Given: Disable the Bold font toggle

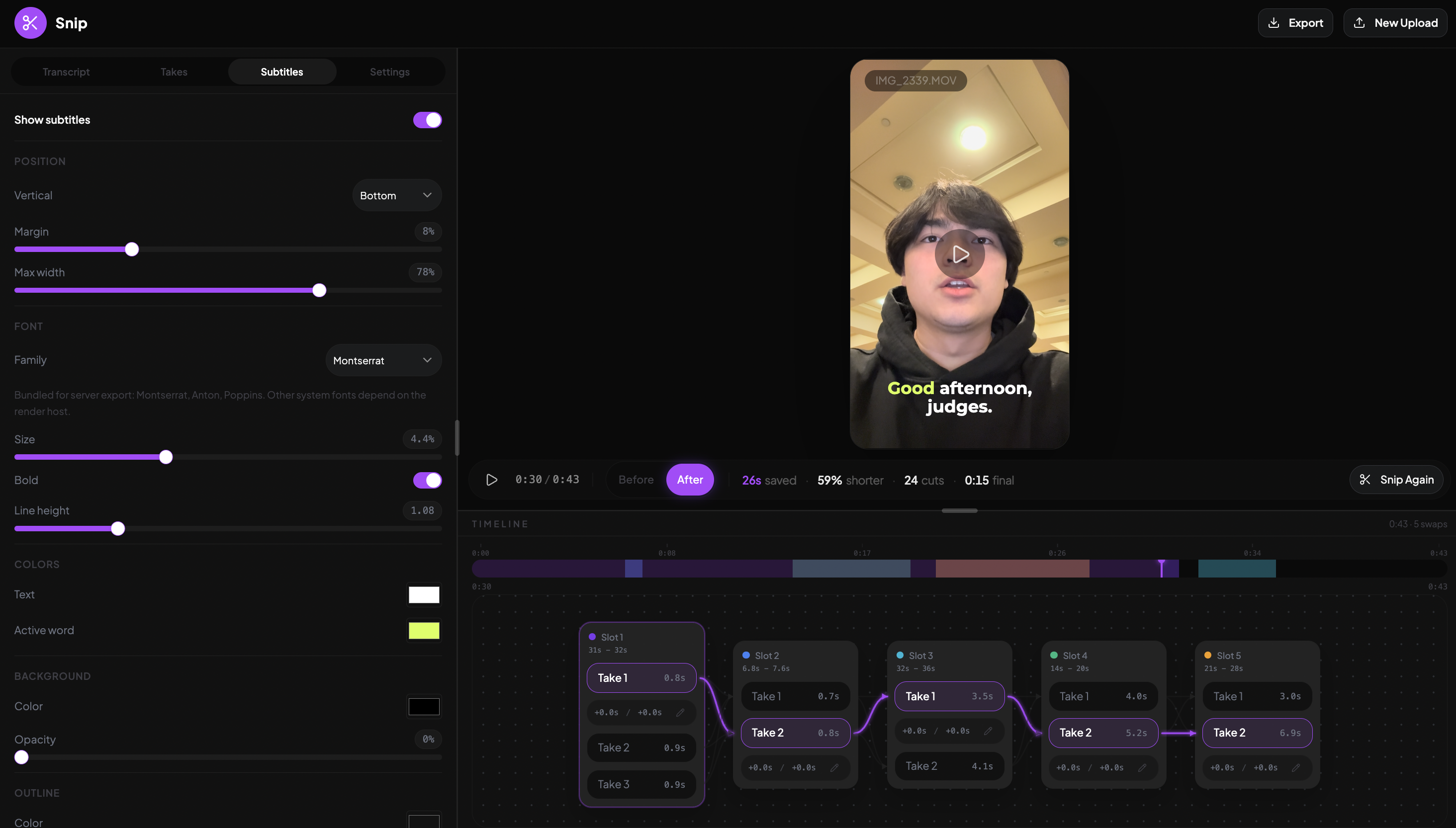Looking at the screenshot, I should (x=427, y=480).
